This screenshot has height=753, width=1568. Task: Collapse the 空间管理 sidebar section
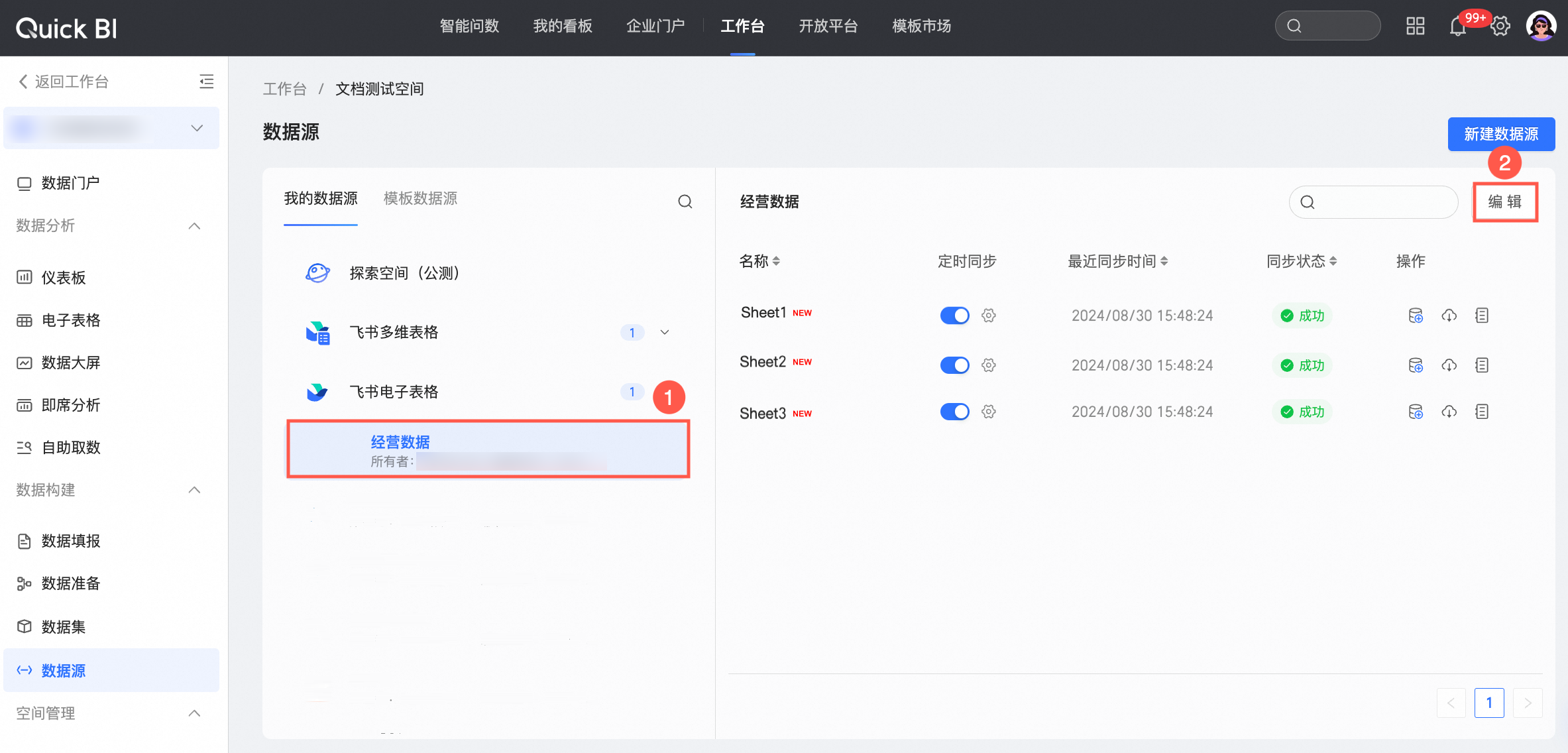pos(194,713)
